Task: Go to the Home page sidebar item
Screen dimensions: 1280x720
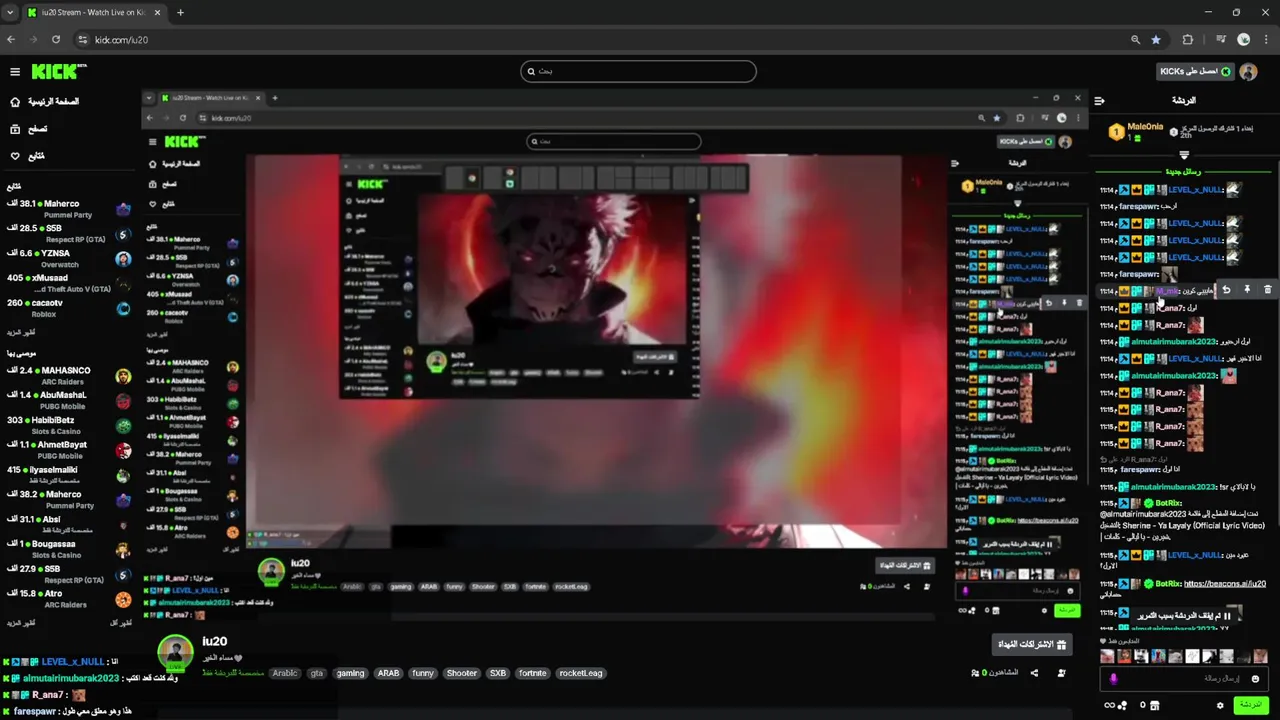Action: click(44, 101)
